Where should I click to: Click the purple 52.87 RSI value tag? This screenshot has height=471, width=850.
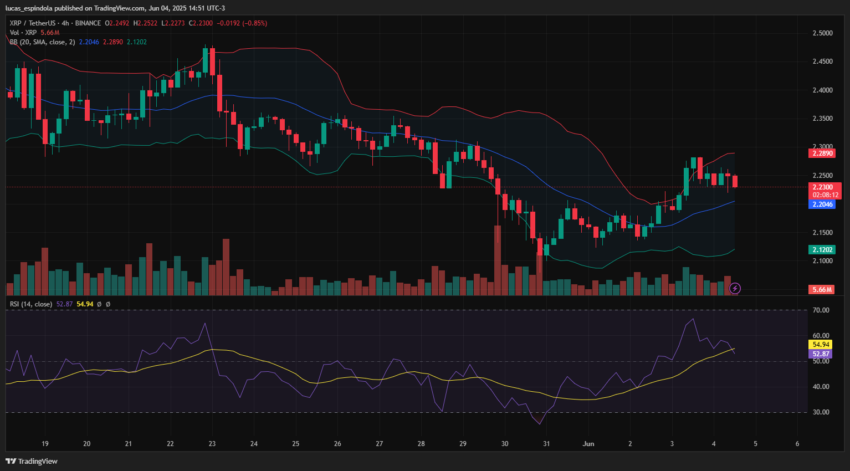coord(820,354)
